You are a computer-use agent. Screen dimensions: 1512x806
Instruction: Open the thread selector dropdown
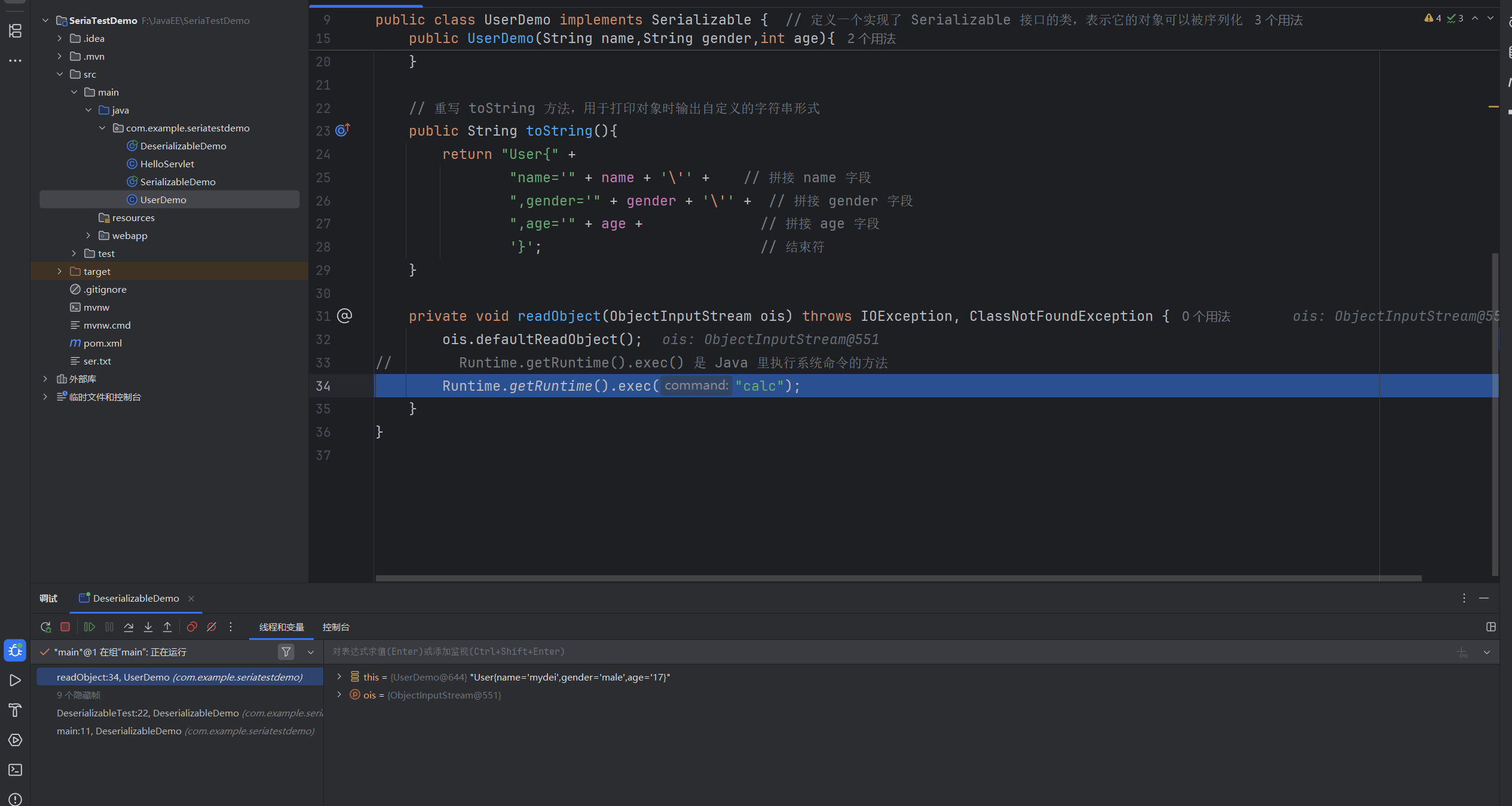tap(311, 652)
